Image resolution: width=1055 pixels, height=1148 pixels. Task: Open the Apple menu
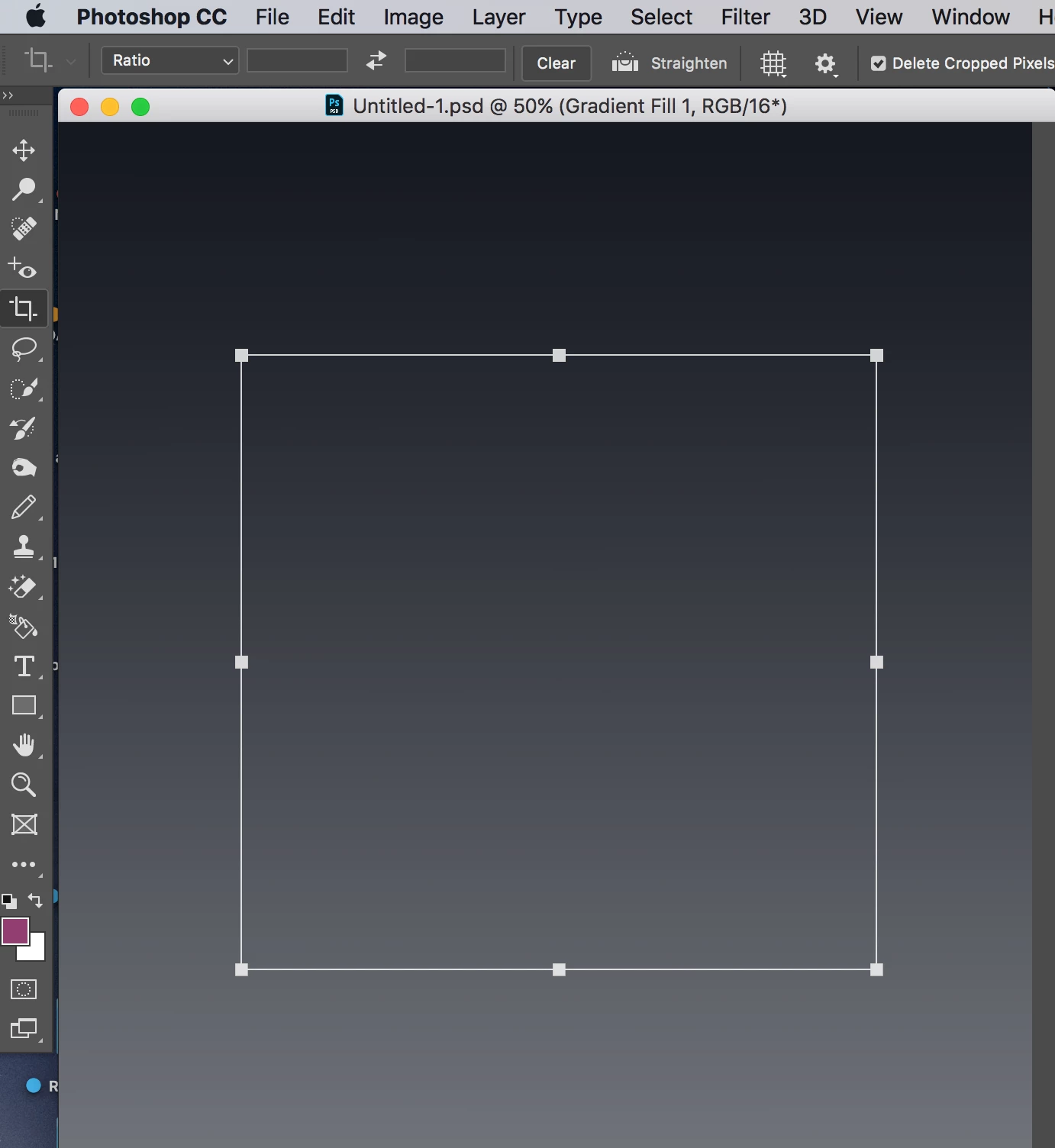coord(35,16)
